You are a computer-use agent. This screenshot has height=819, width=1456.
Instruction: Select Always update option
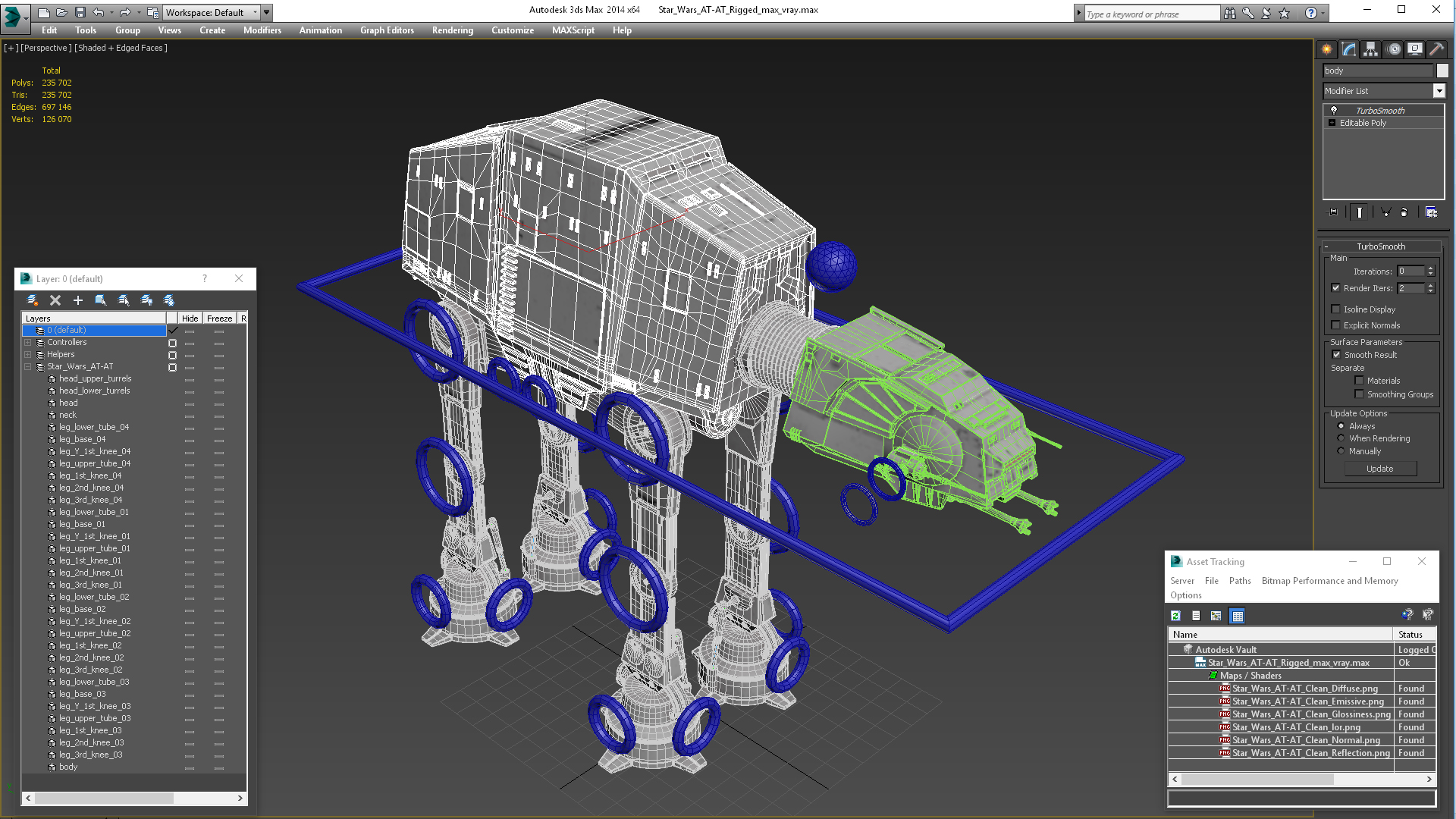1341,426
